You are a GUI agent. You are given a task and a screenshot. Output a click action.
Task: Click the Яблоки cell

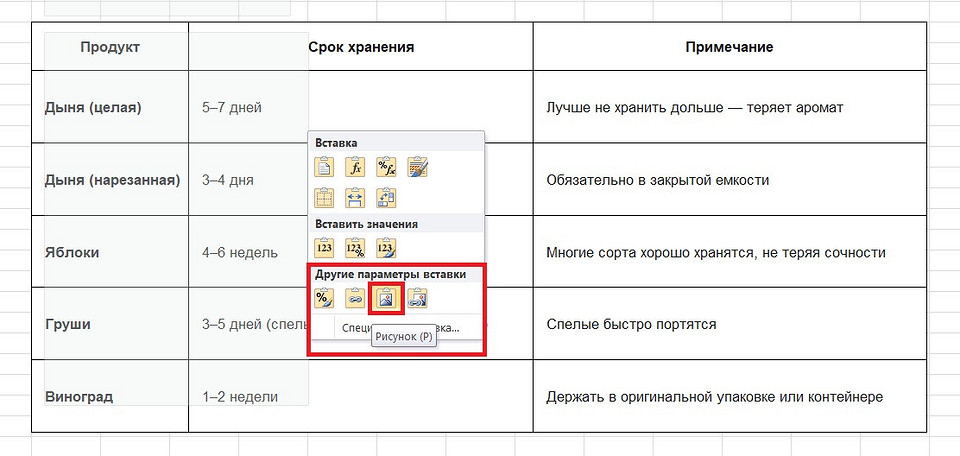pos(110,252)
